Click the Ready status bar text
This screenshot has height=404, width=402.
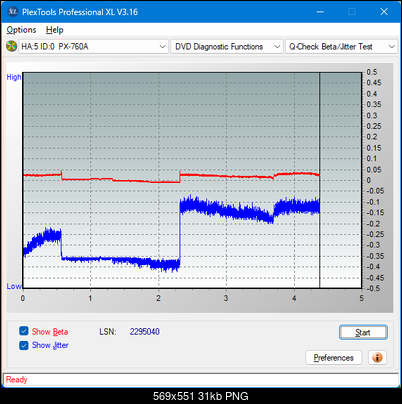16,379
